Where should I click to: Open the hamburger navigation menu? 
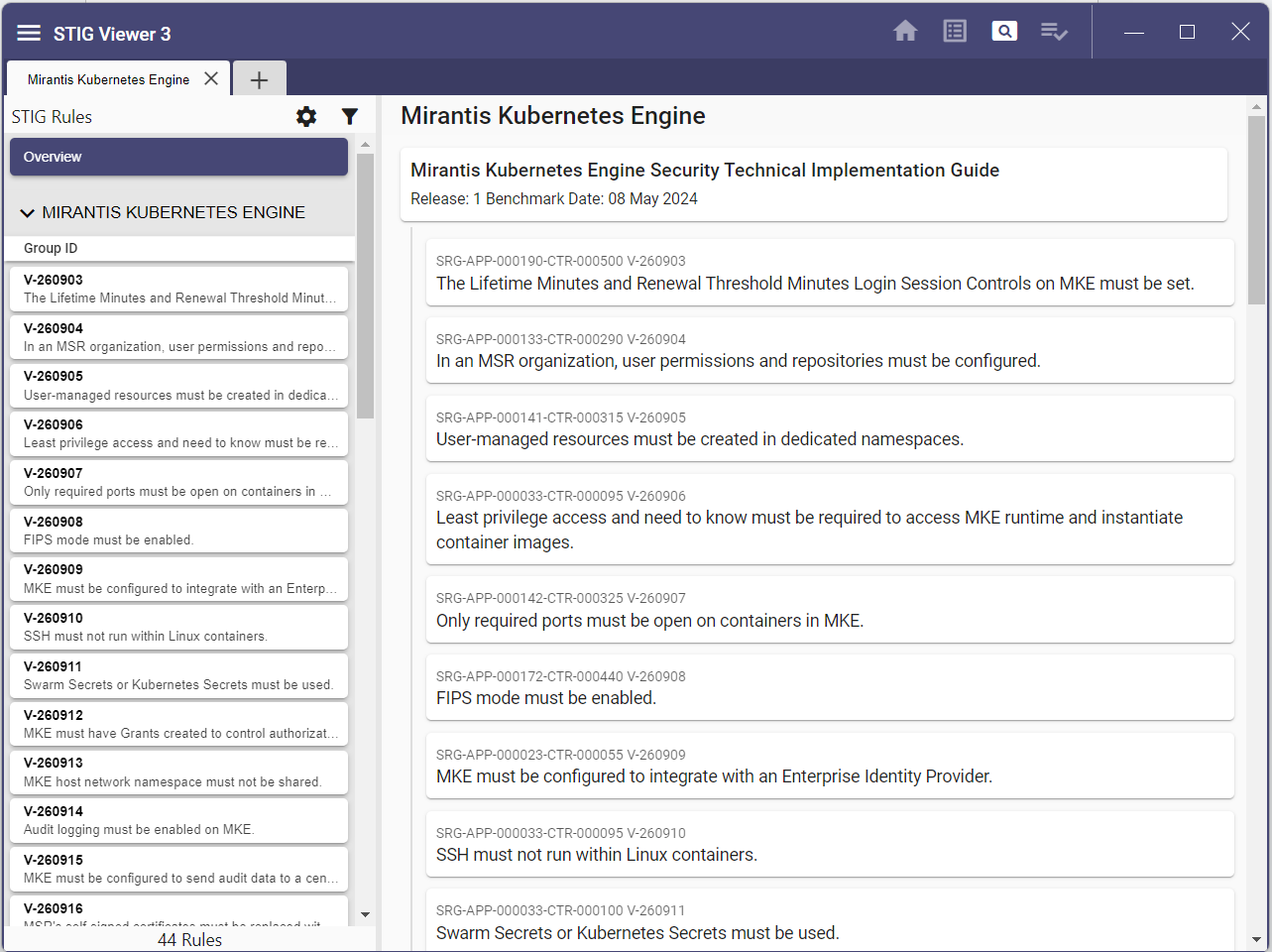click(28, 31)
